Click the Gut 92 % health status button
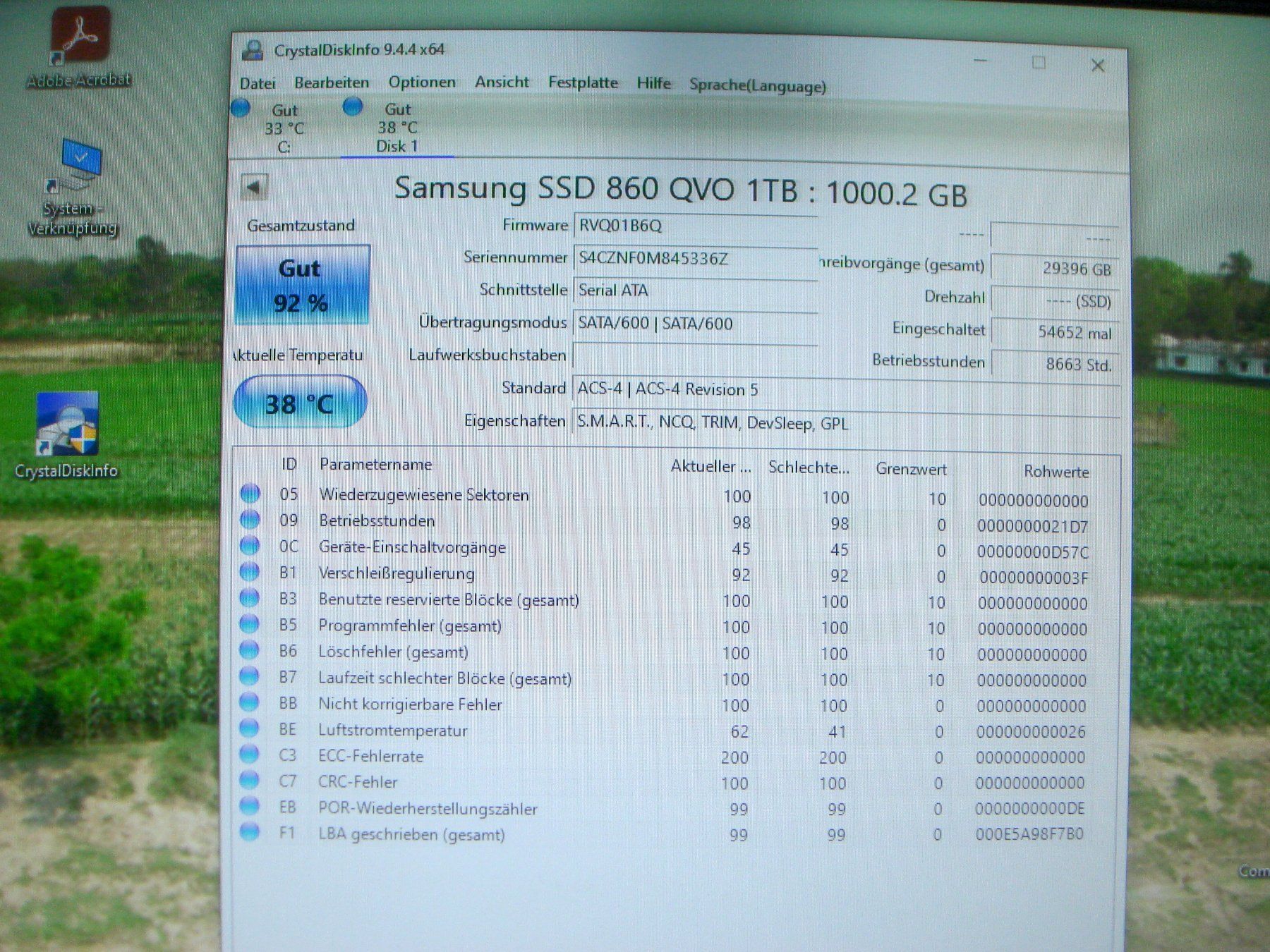This screenshot has height=952, width=1270. point(303,285)
